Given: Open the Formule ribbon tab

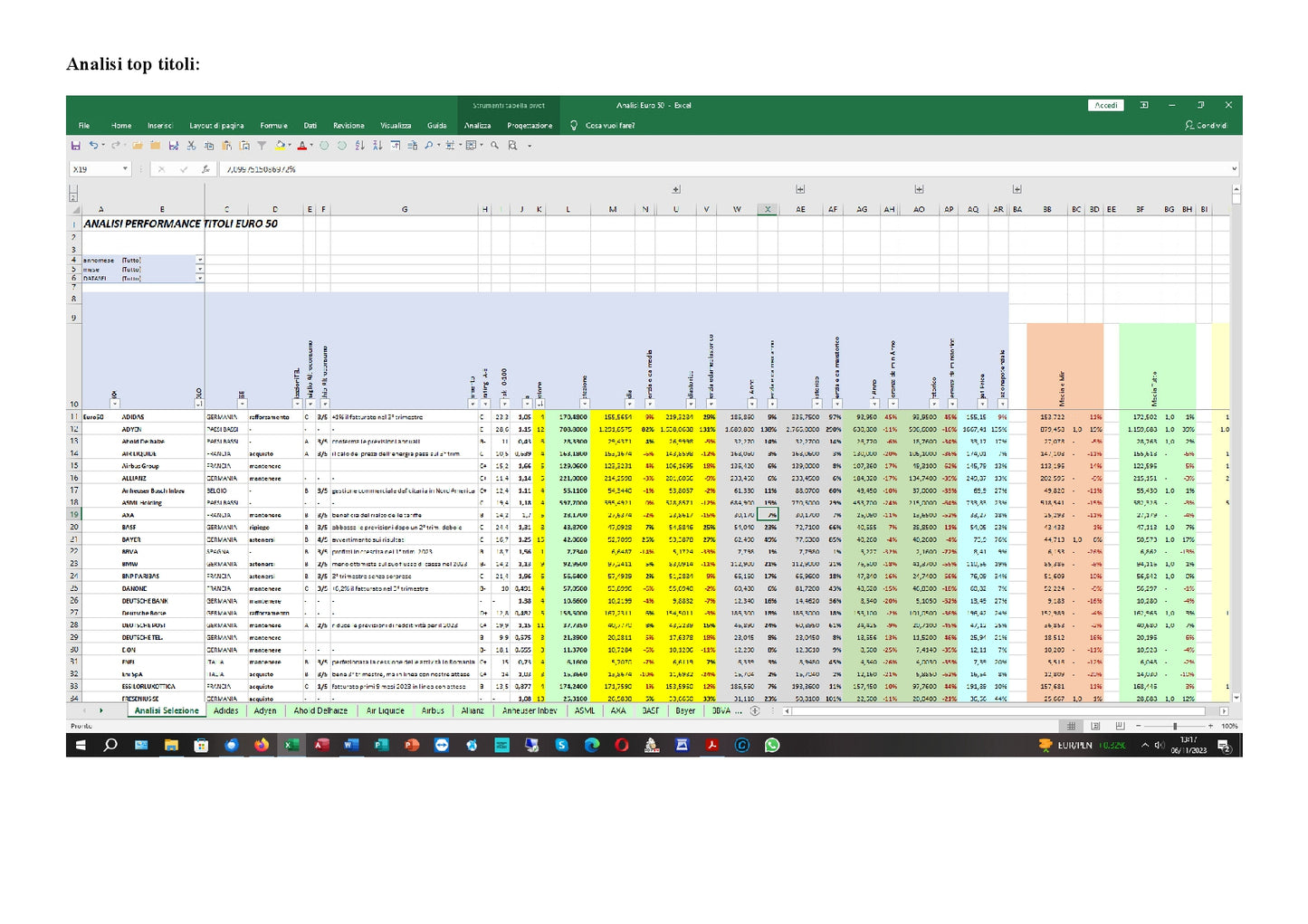Looking at the screenshot, I should [273, 126].
